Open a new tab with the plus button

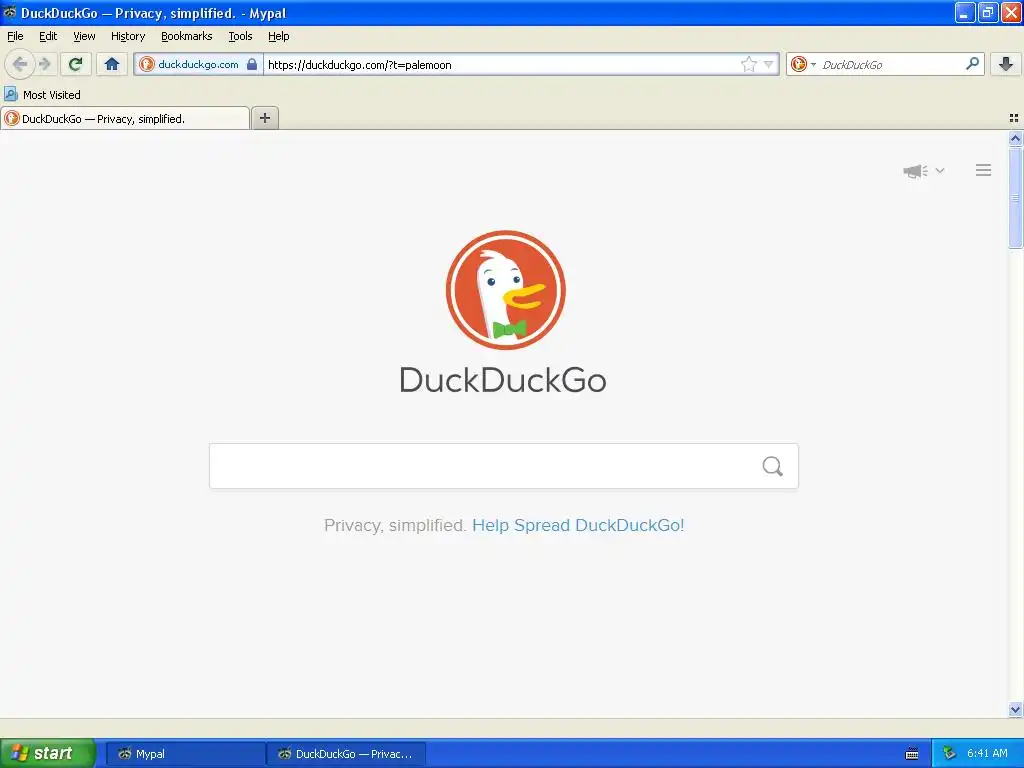click(264, 118)
